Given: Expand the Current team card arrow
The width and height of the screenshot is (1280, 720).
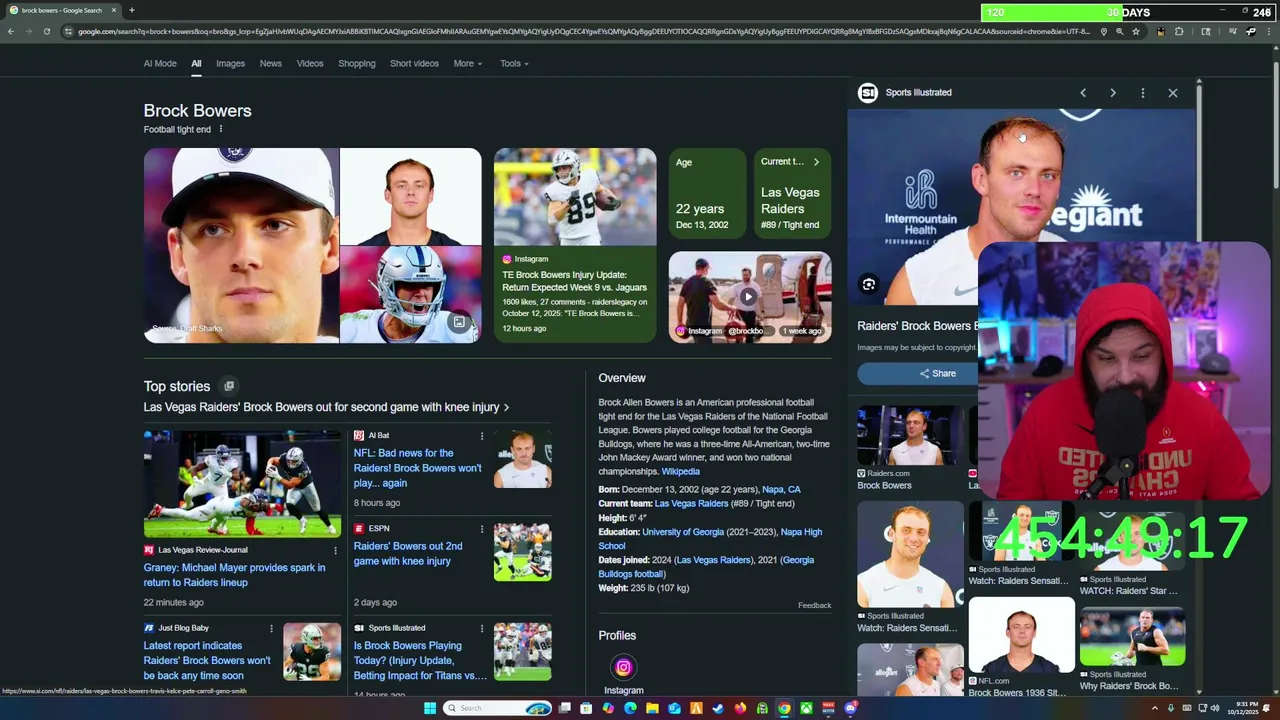Looking at the screenshot, I should [816, 162].
